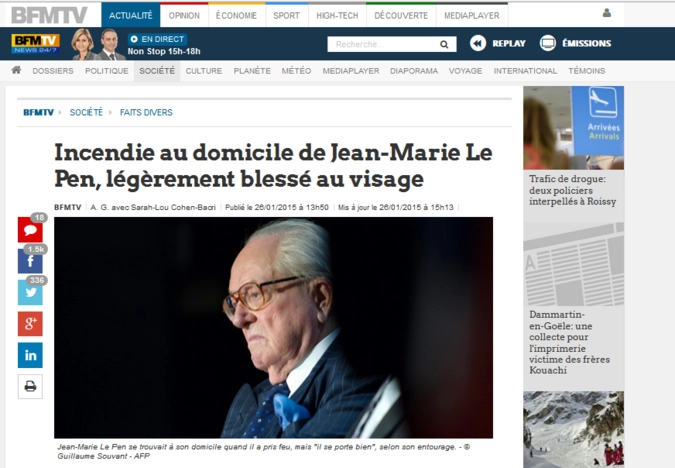
Task: Open the Météo section
Action: click(x=296, y=71)
